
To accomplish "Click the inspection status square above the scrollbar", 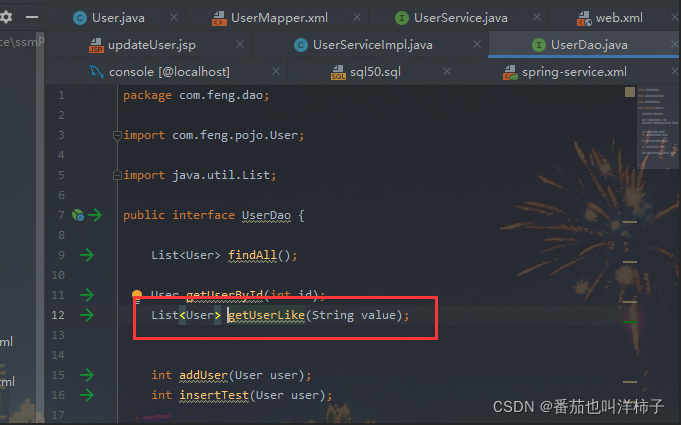I will [x=630, y=92].
